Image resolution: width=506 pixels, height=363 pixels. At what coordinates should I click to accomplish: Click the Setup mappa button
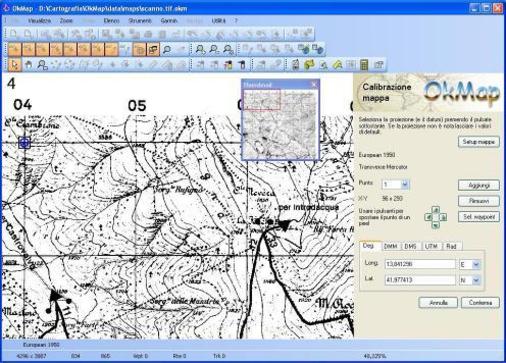coord(478,142)
